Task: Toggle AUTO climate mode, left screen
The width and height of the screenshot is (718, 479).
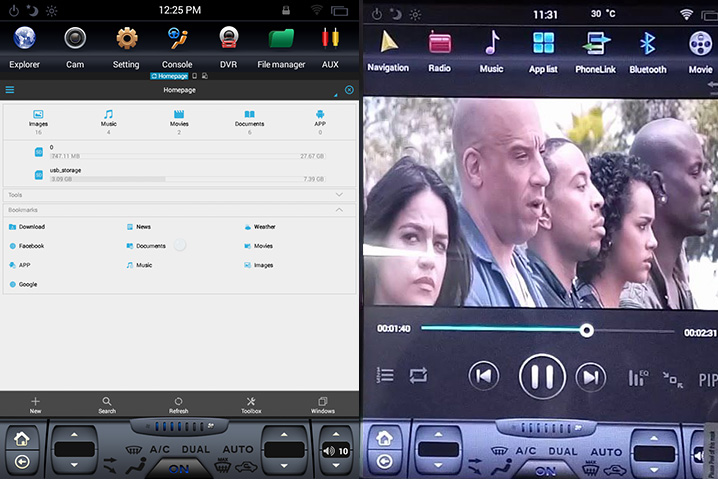Action: point(238,449)
